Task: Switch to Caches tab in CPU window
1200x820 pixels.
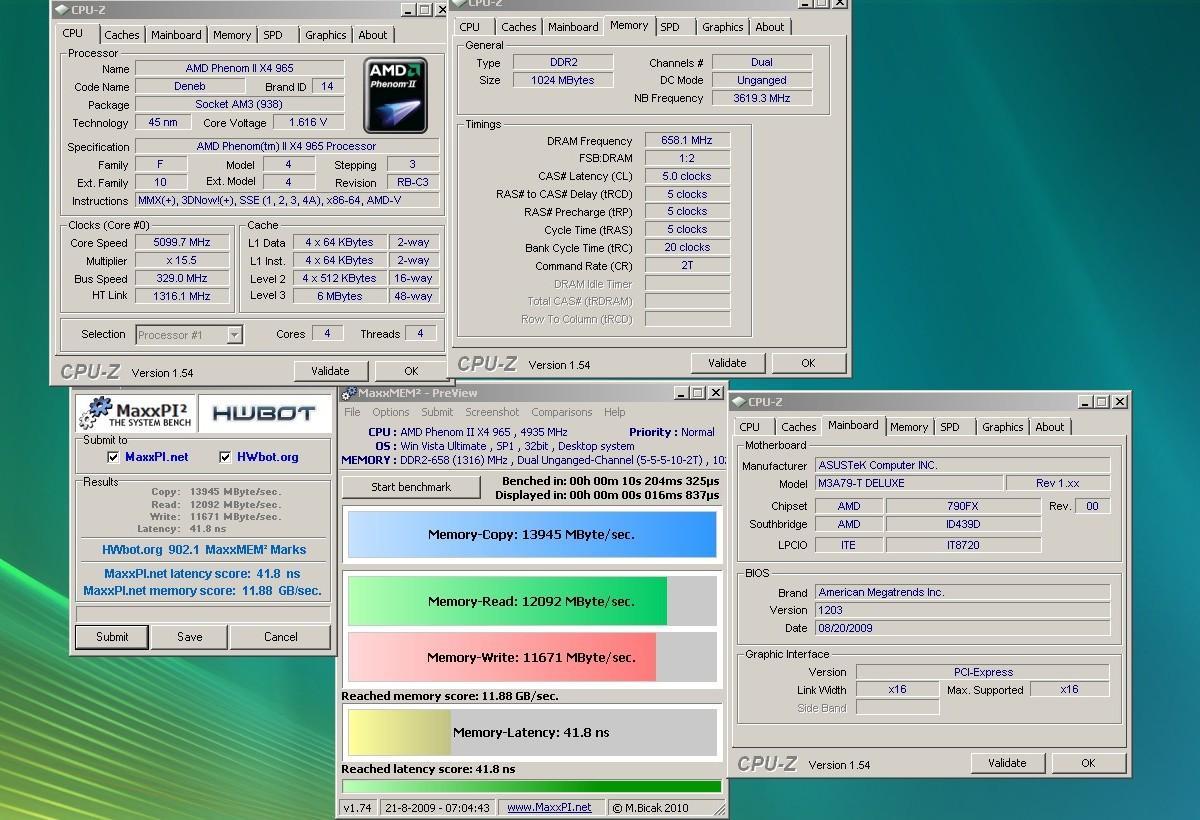Action: (122, 35)
